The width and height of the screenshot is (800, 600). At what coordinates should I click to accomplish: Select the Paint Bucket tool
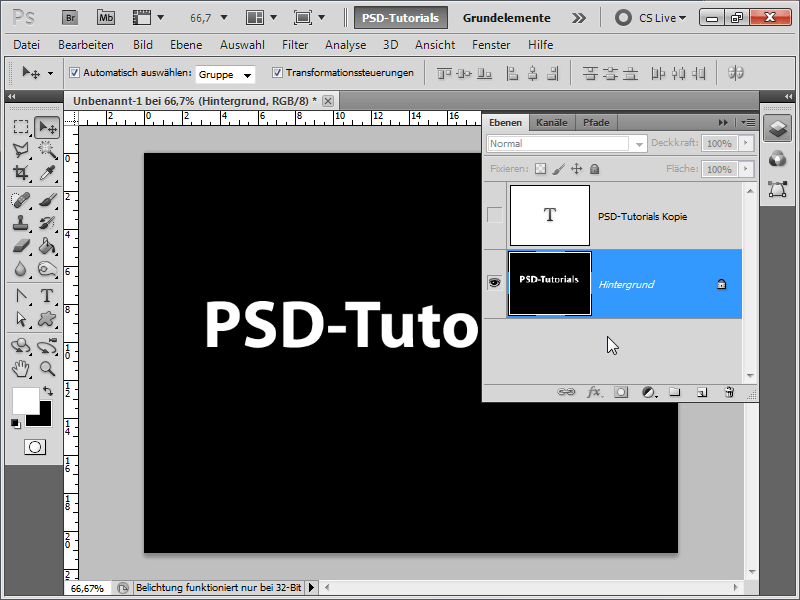(47, 246)
